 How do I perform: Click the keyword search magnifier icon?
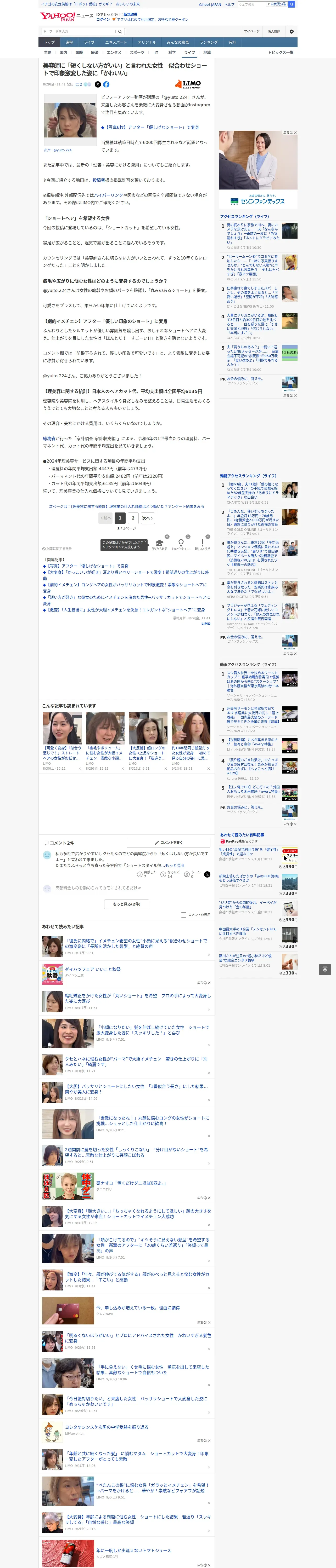120,32
